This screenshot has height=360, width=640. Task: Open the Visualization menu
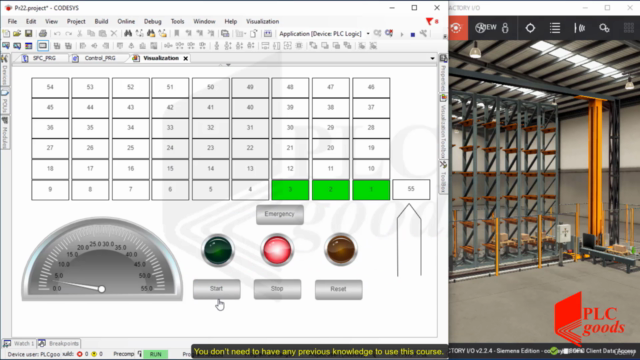point(262,21)
